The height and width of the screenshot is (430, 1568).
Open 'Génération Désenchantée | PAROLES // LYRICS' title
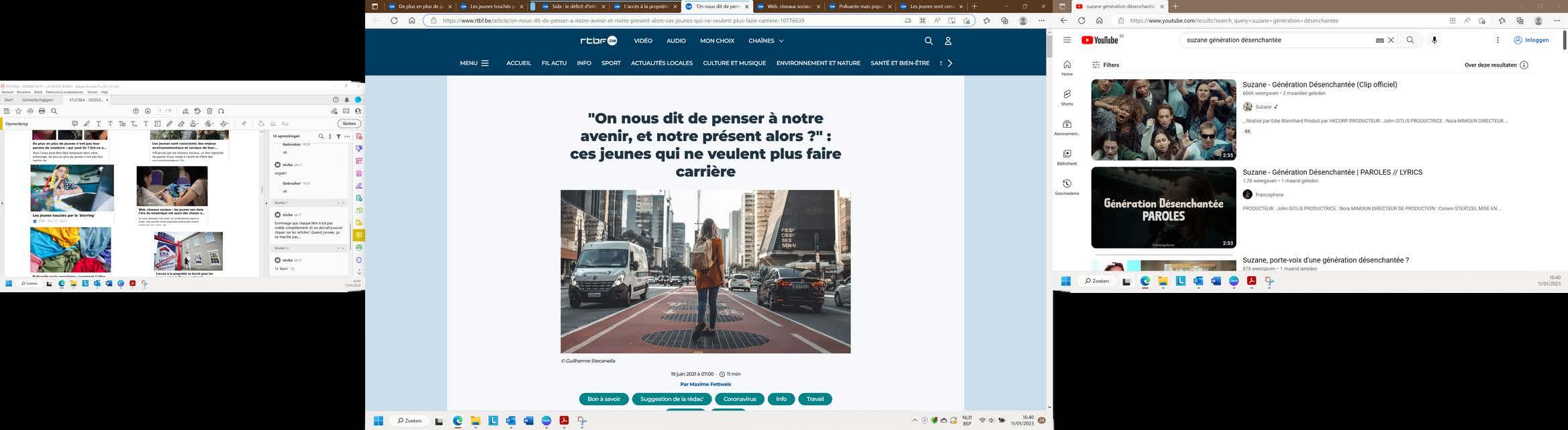coord(1332,172)
